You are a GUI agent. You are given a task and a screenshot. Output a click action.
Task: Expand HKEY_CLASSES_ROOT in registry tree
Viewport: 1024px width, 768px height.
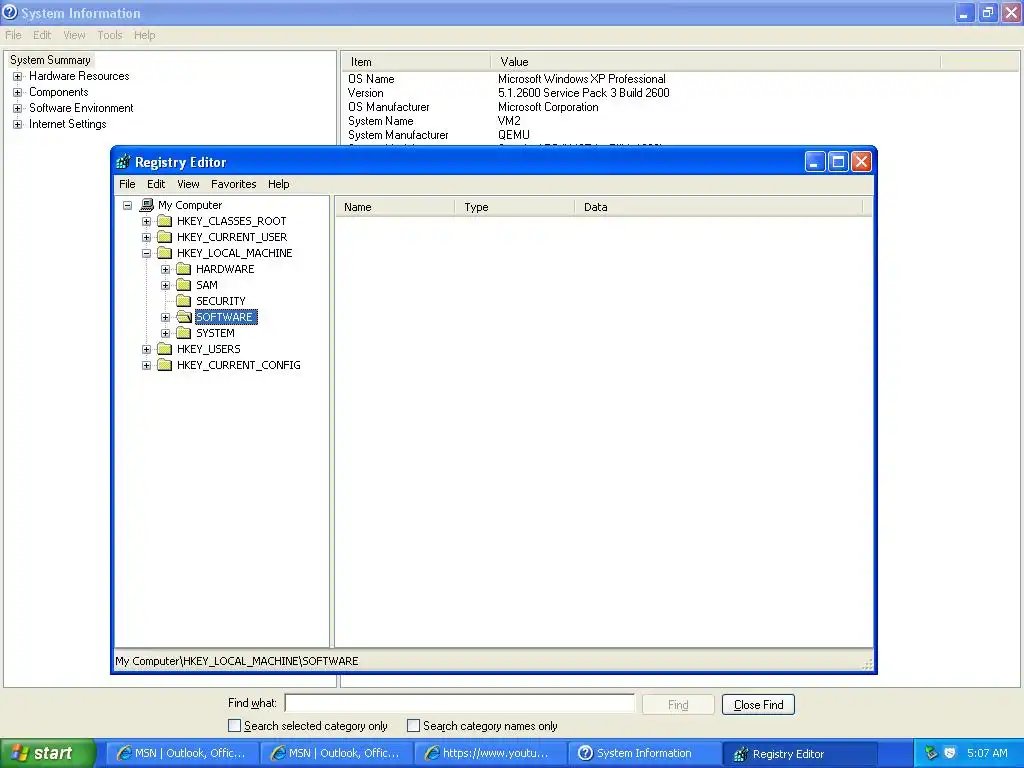pos(146,221)
